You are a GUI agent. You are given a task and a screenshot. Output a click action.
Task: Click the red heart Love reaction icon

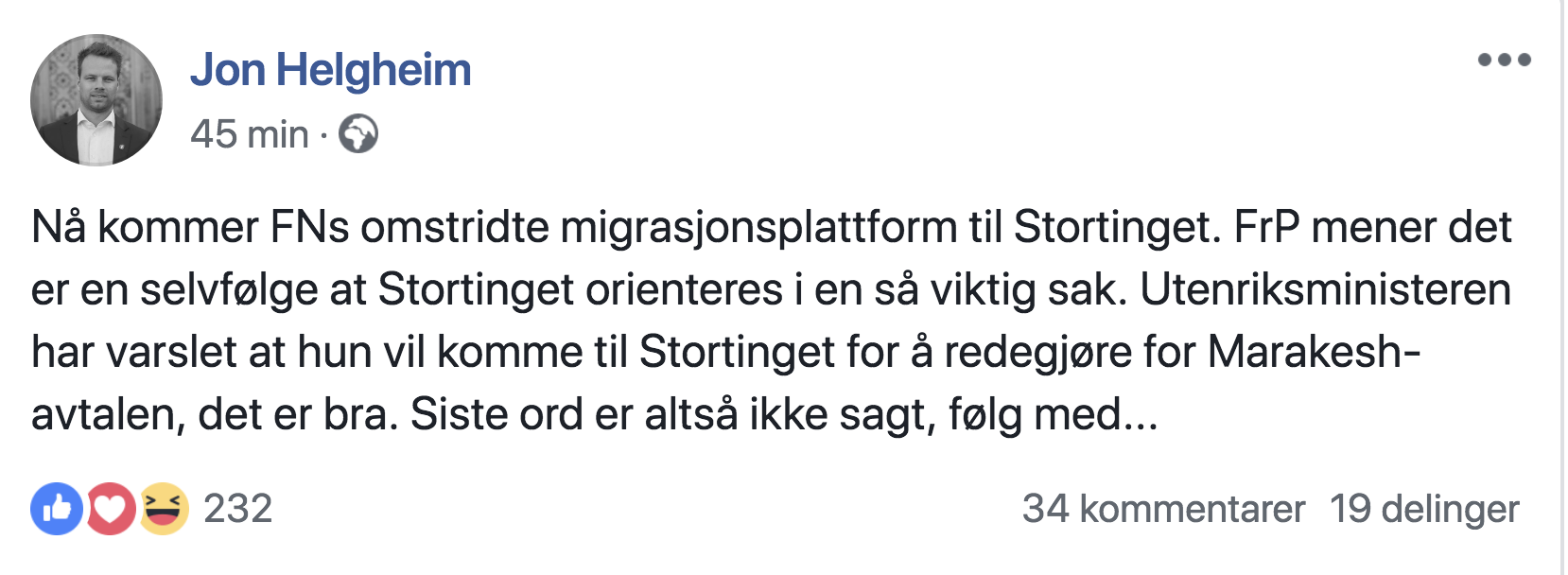[111, 509]
